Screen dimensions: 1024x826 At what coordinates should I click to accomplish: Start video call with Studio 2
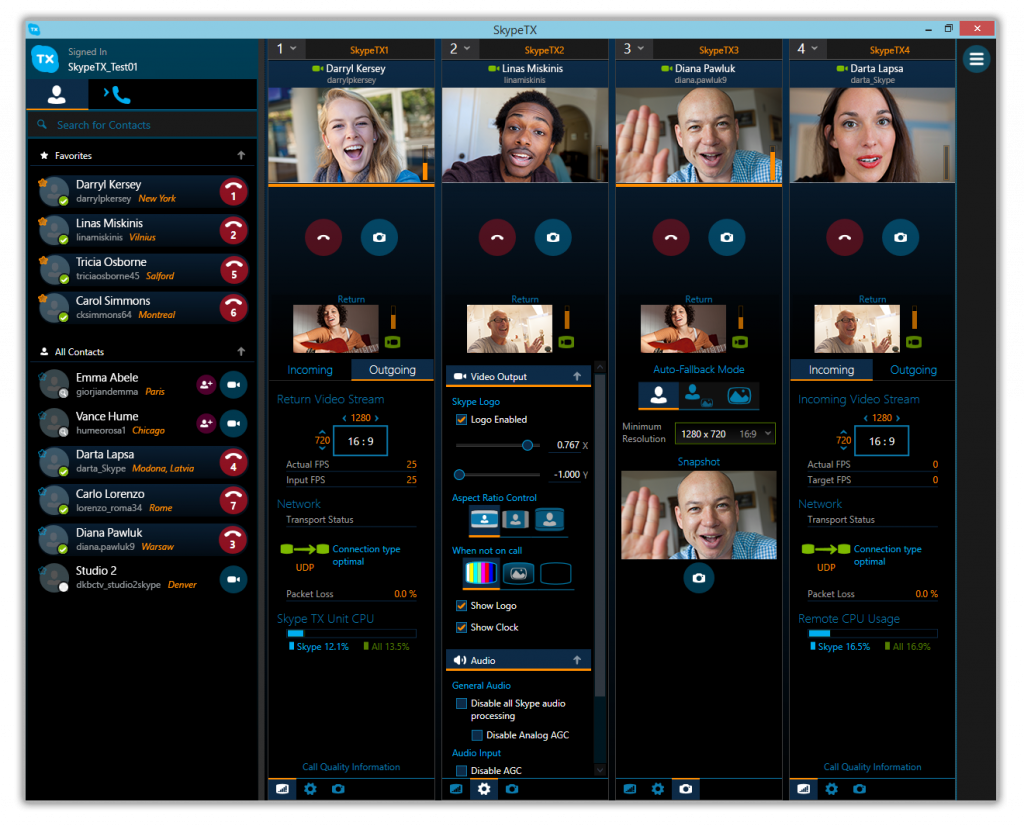pos(233,579)
